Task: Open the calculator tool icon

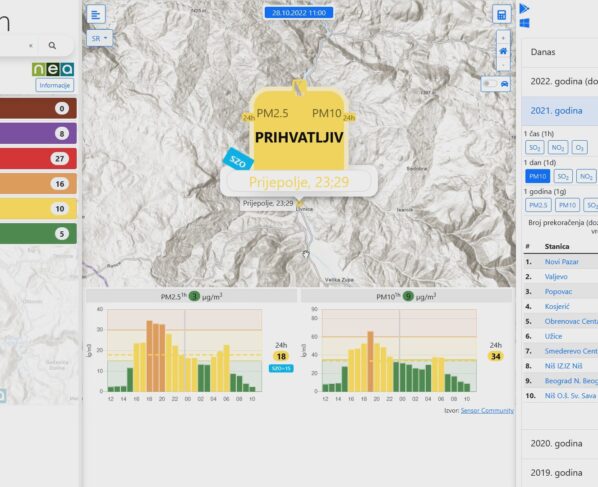Action: click(x=502, y=15)
